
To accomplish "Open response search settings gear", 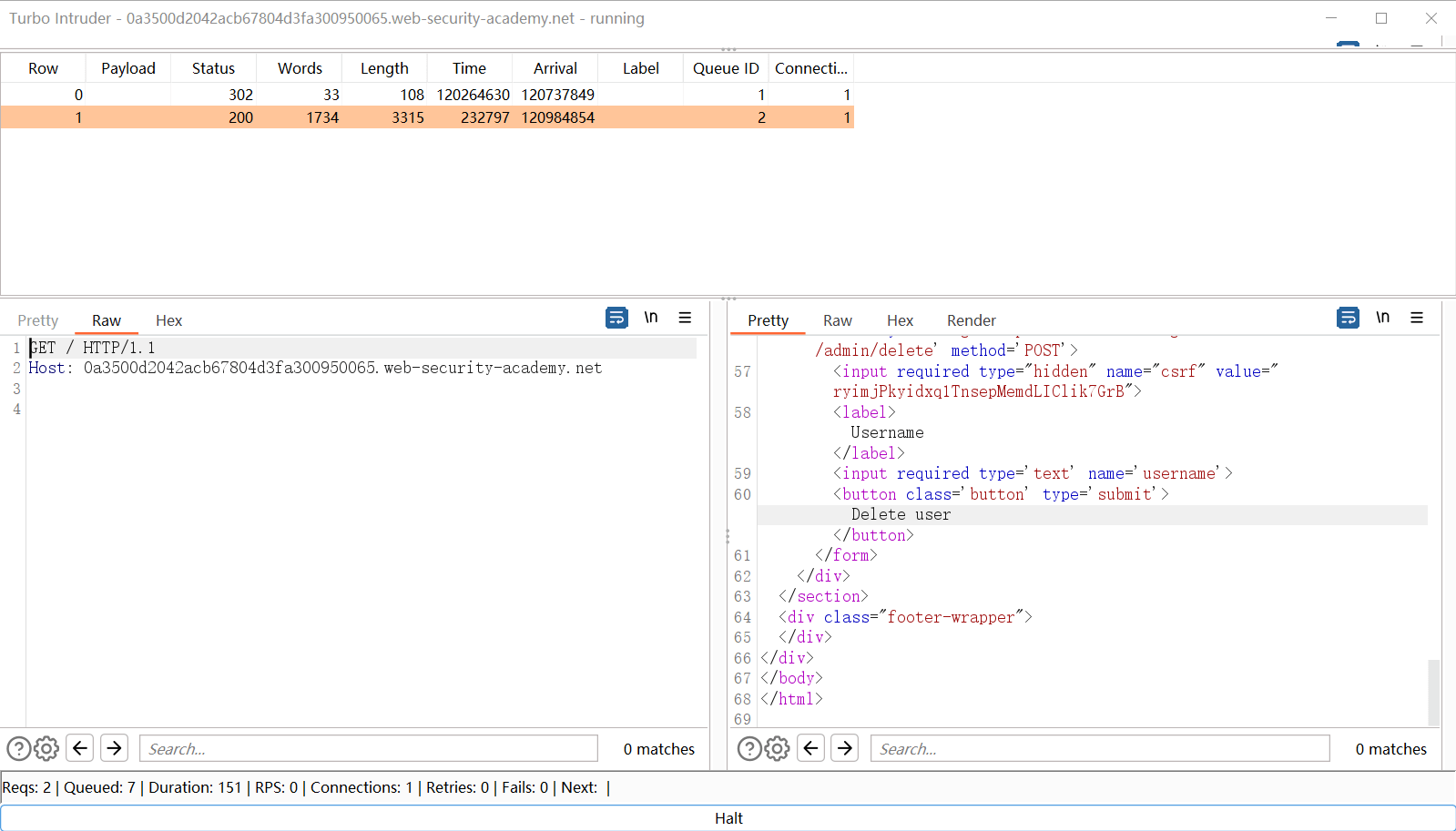I will (778, 749).
